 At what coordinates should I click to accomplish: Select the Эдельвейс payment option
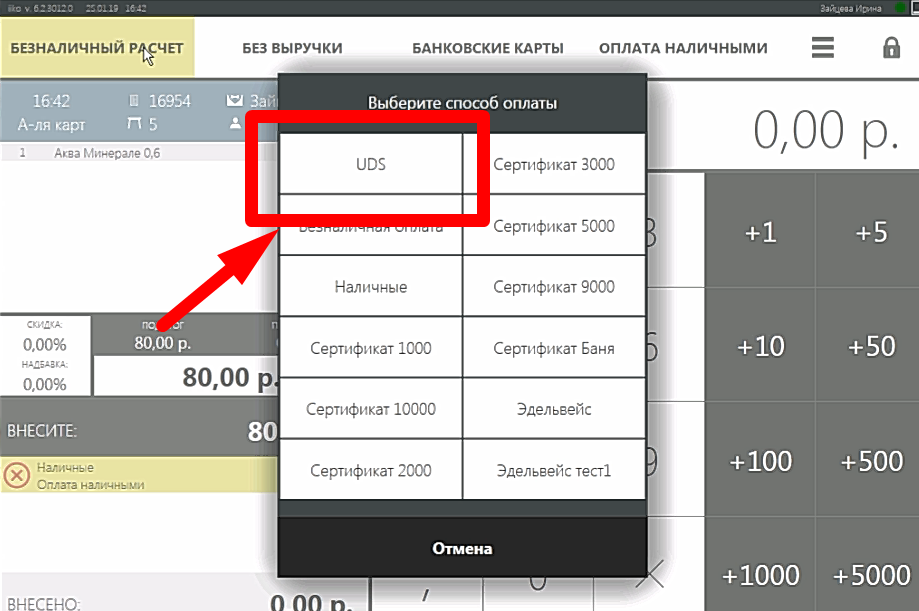tap(554, 408)
